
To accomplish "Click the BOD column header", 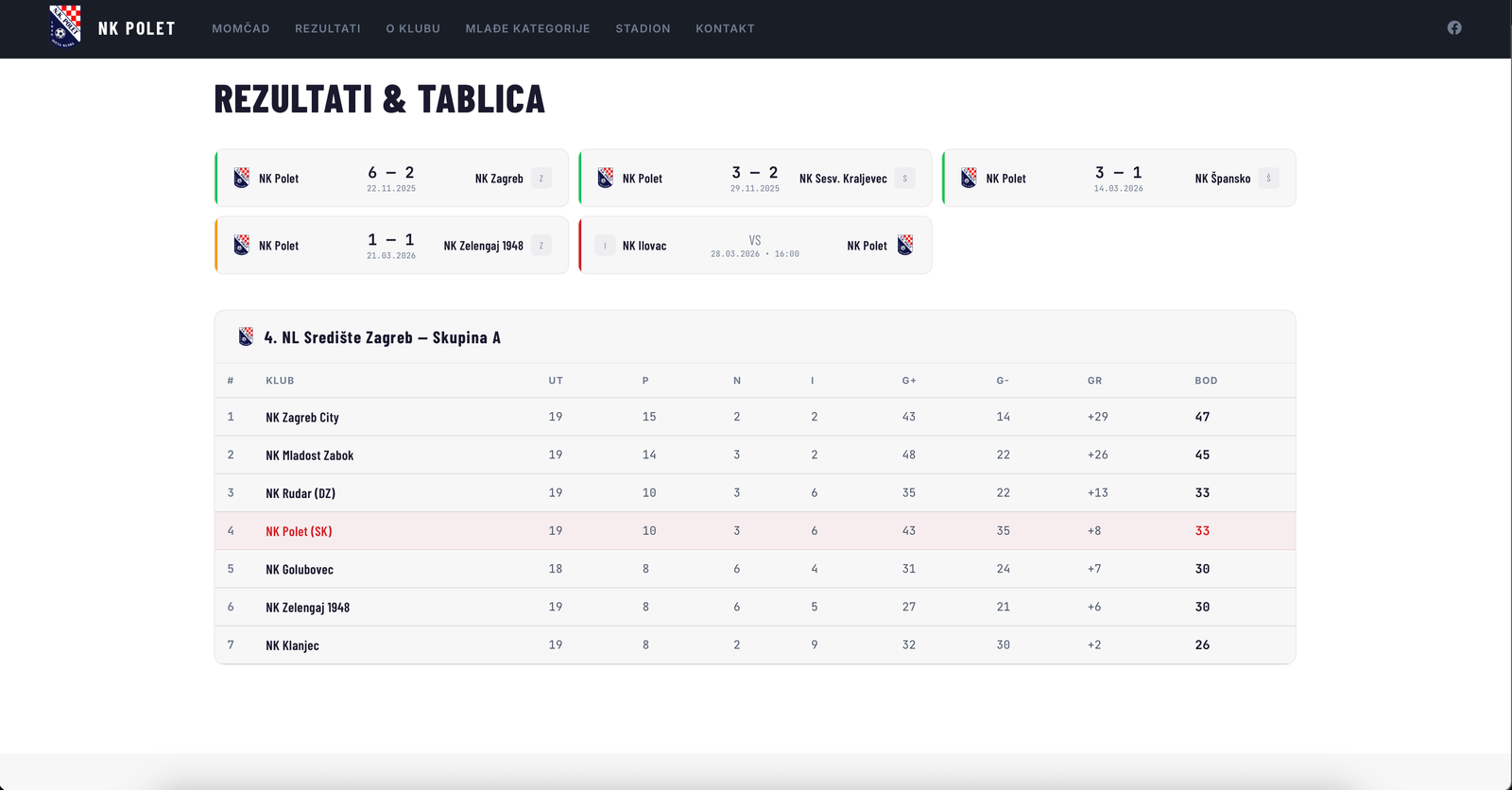I will pyautogui.click(x=1206, y=381).
